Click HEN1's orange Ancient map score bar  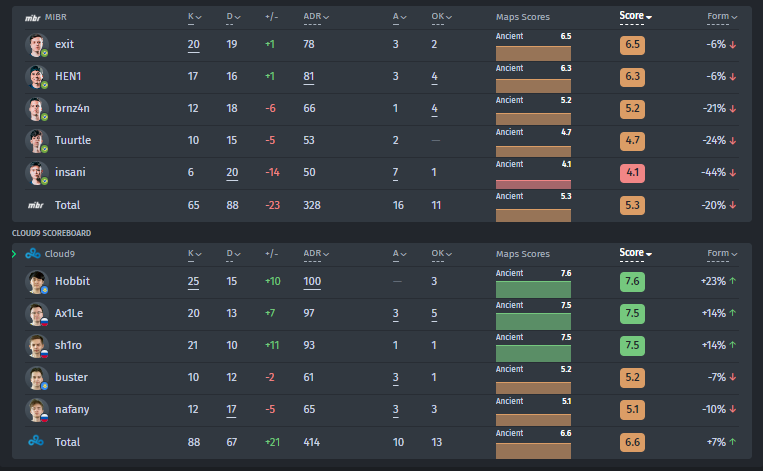pyautogui.click(x=533, y=86)
